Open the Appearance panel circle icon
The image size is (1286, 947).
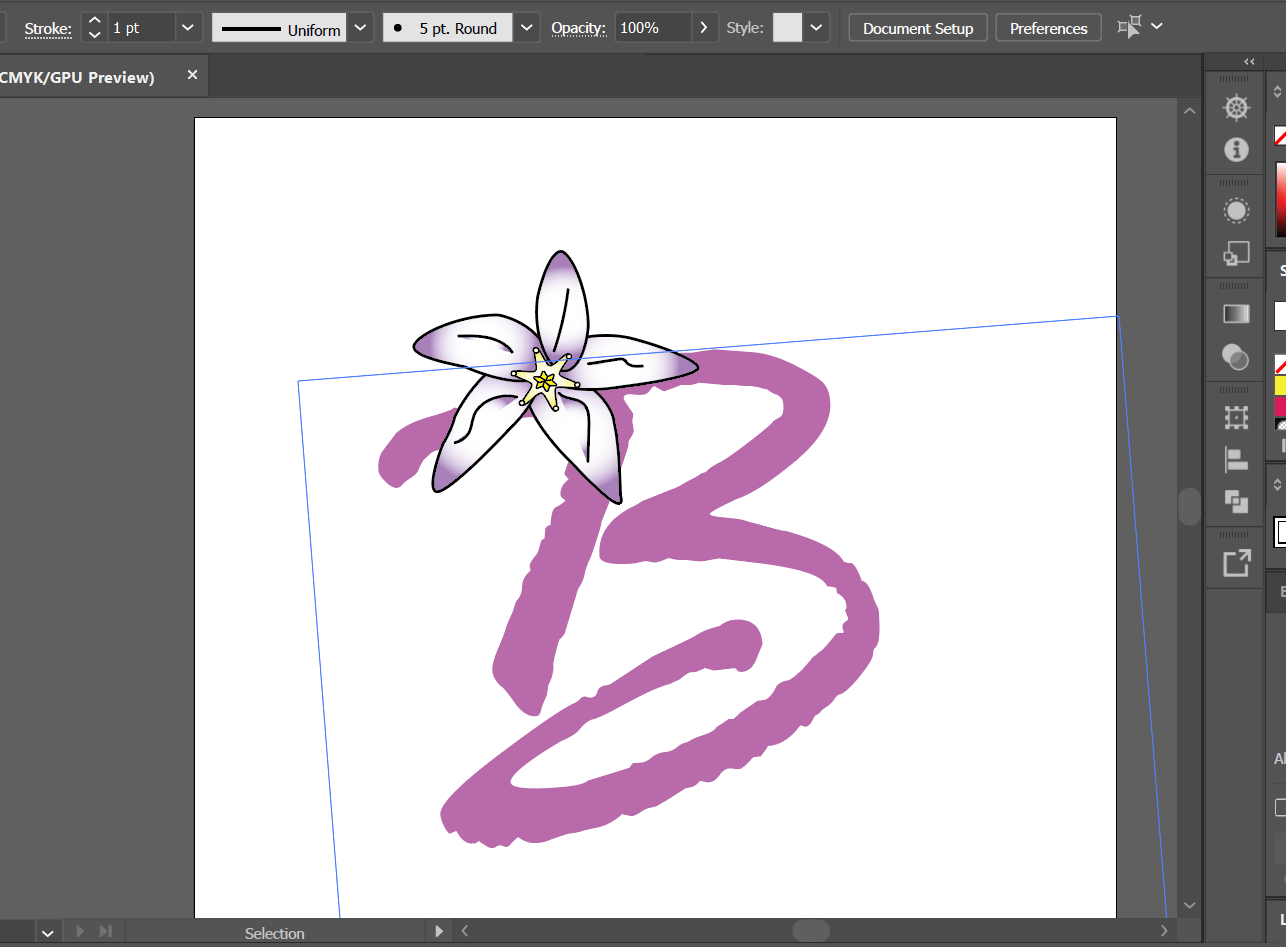coord(1237,211)
